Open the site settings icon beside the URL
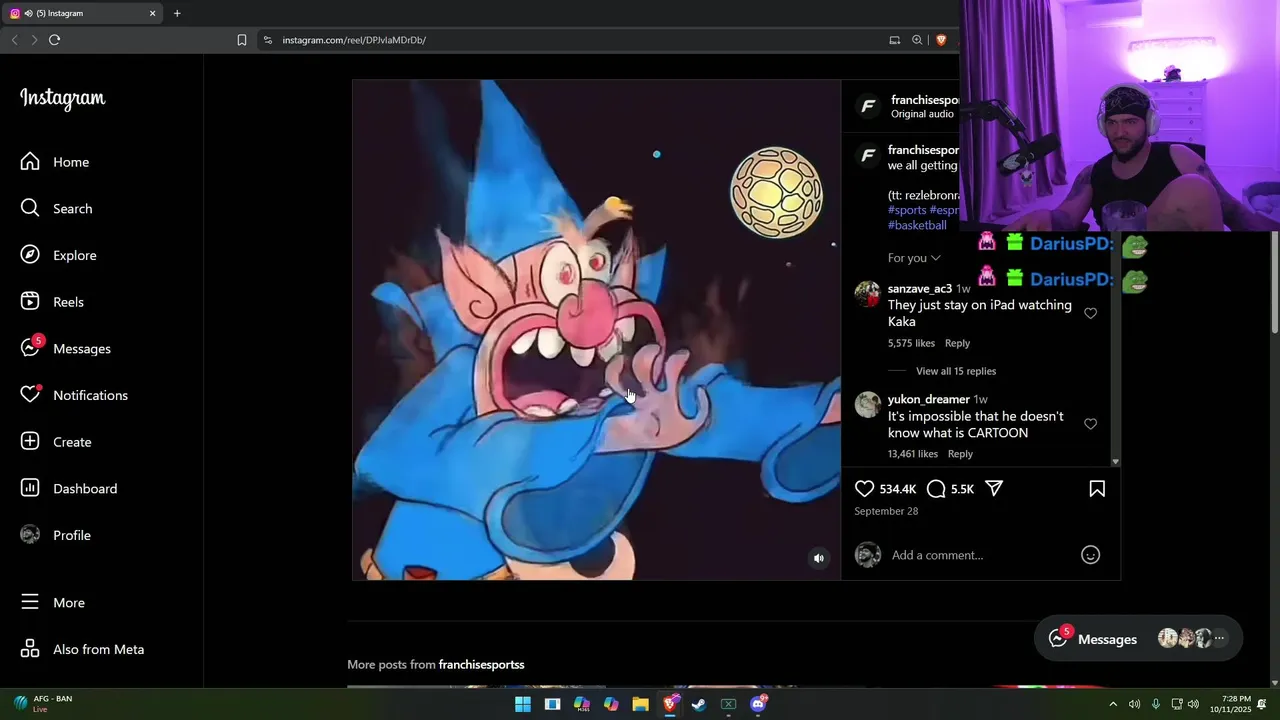 tap(267, 40)
